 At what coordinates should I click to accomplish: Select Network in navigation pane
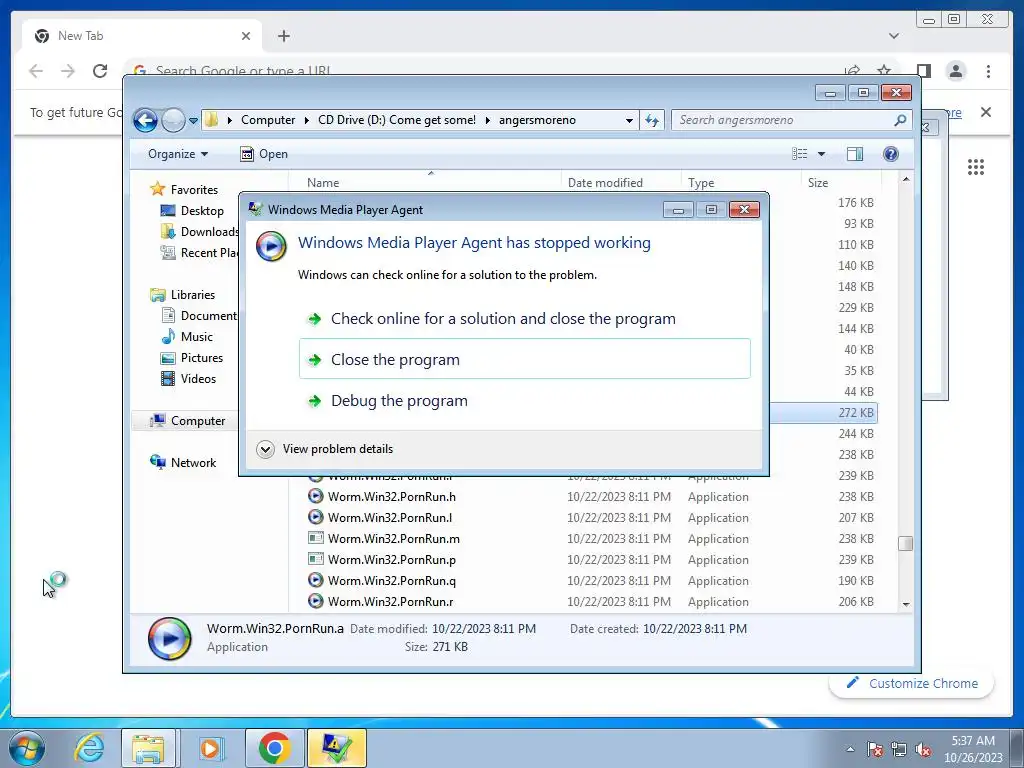click(x=184, y=462)
